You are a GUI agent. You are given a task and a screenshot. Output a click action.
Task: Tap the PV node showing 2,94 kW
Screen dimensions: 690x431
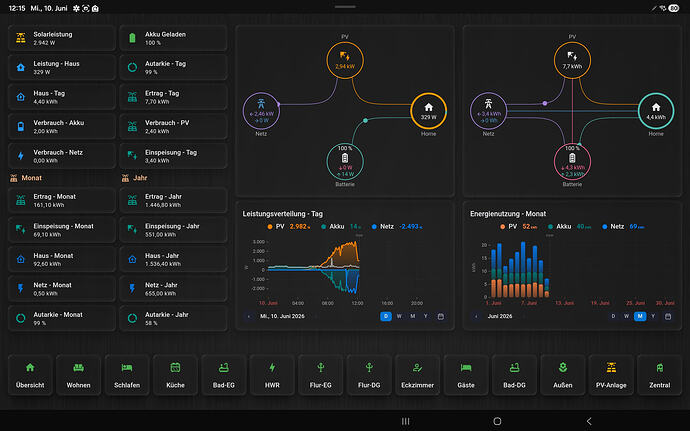coord(345,60)
